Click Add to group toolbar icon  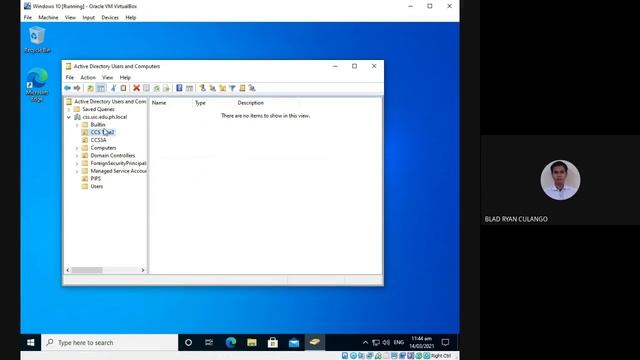coord(252,88)
